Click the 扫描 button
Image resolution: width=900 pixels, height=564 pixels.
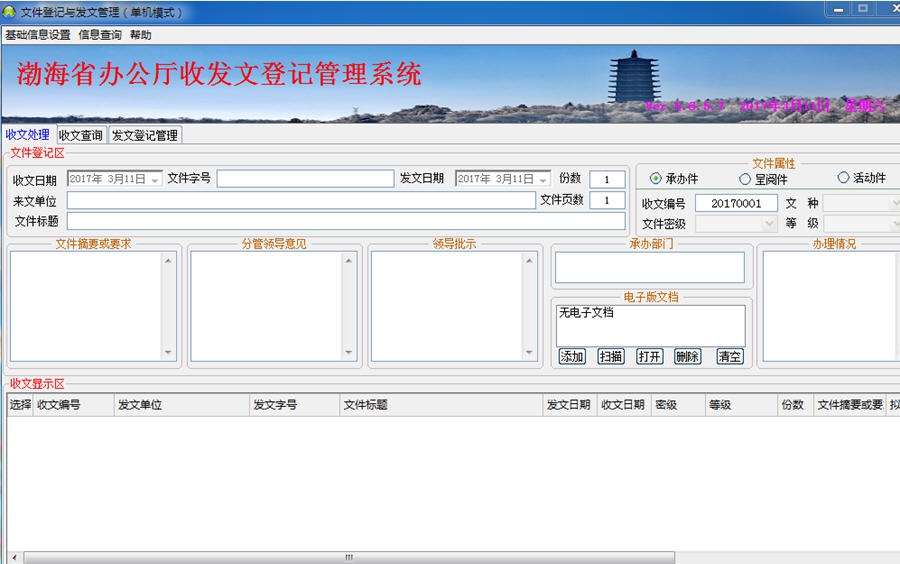click(611, 356)
